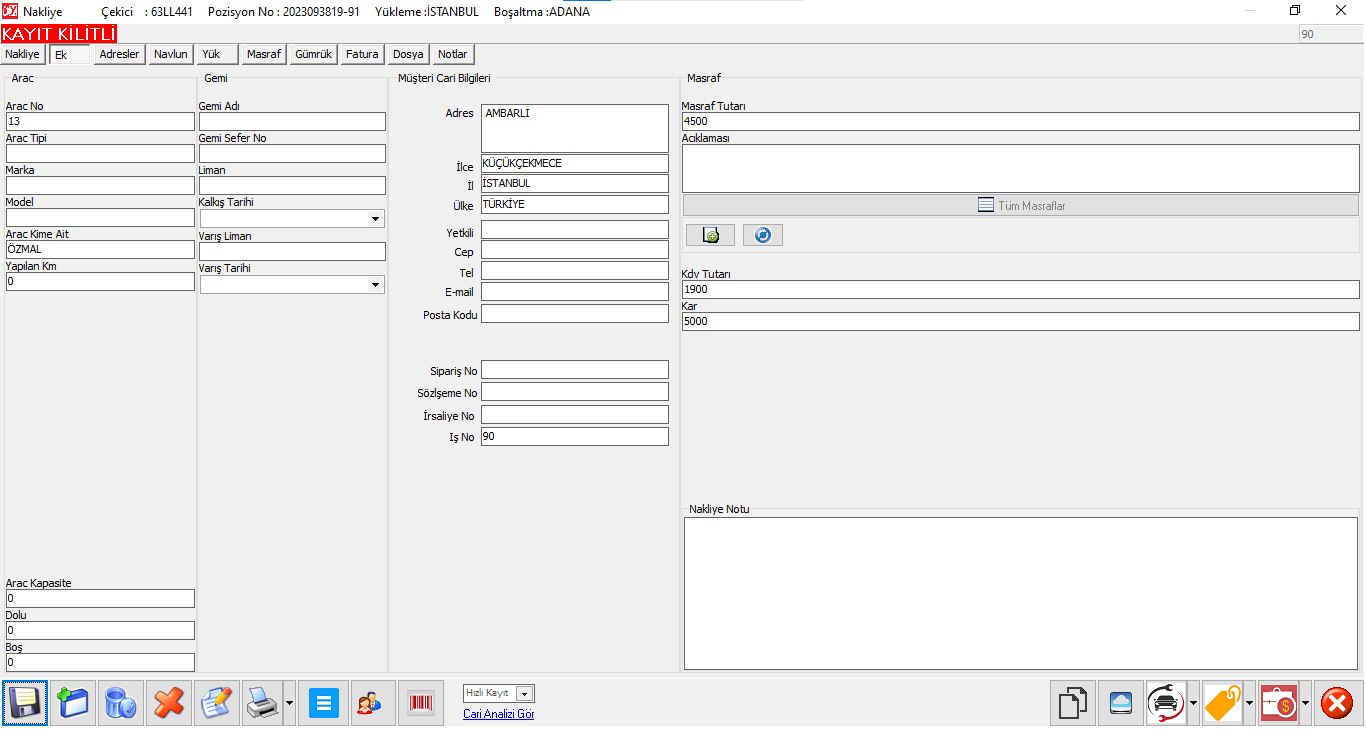The width and height of the screenshot is (1366, 752).
Task: Open the Adresler tab
Action: click(120, 54)
